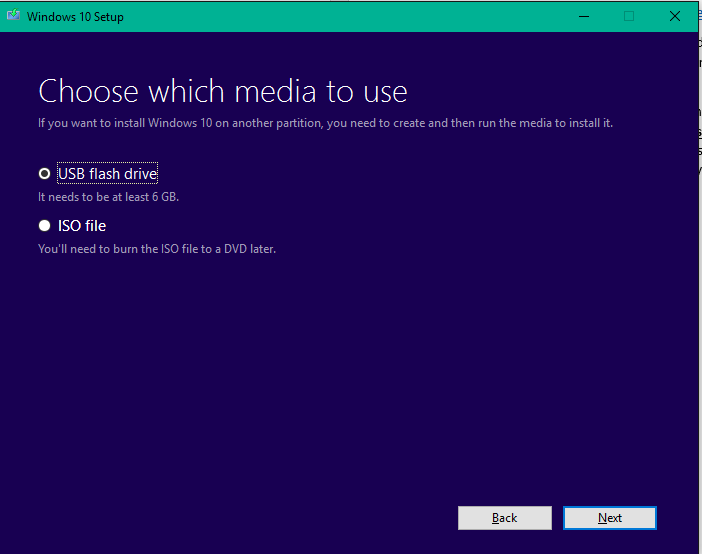702x554 pixels.
Task: Click the 'ISO file' label text
Action: coord(82,226)
